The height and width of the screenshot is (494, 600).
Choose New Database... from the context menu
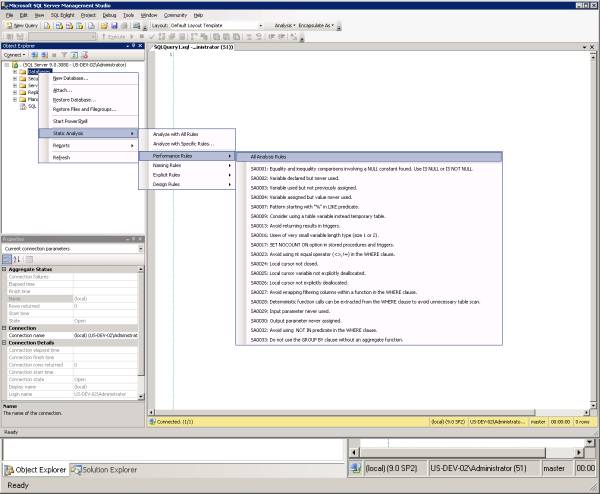coord(89,78)
